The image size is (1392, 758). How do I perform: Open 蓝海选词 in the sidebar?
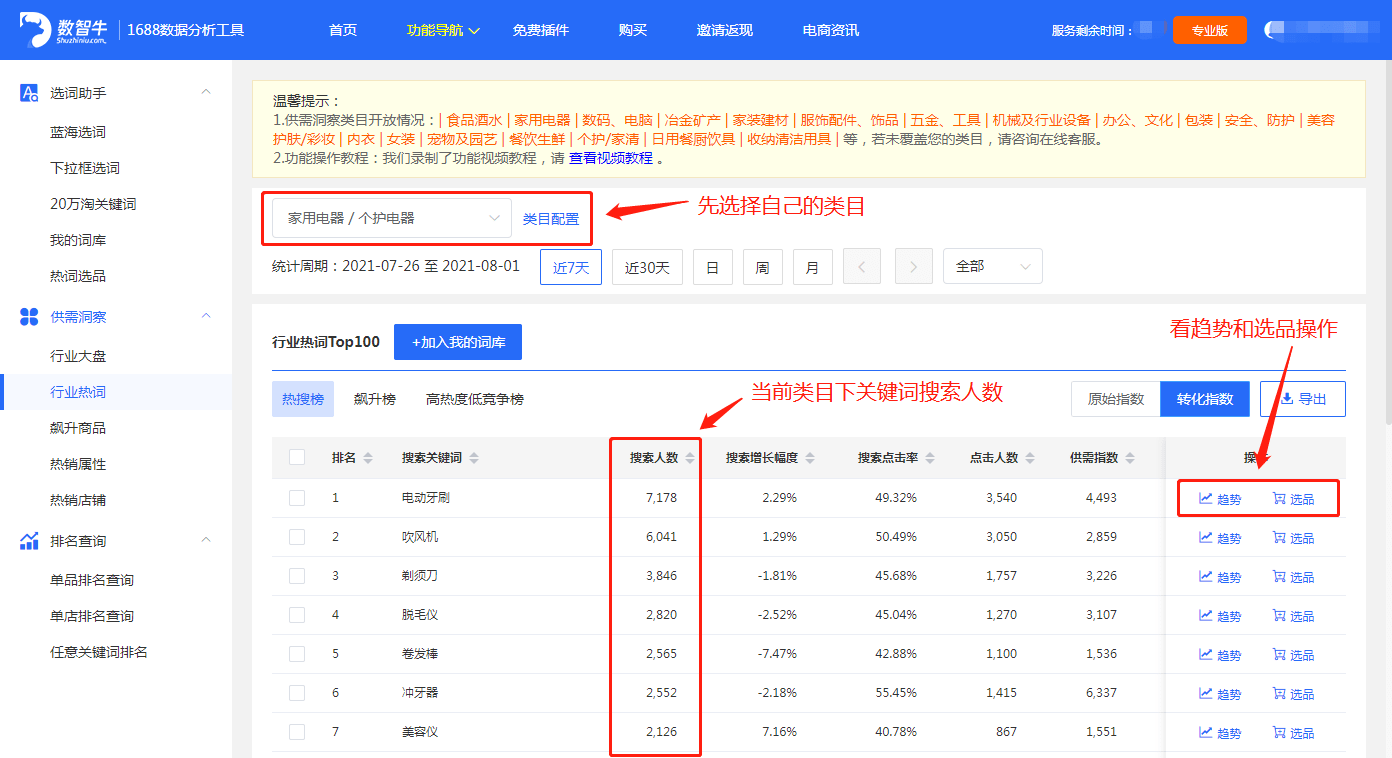[78, 132]
